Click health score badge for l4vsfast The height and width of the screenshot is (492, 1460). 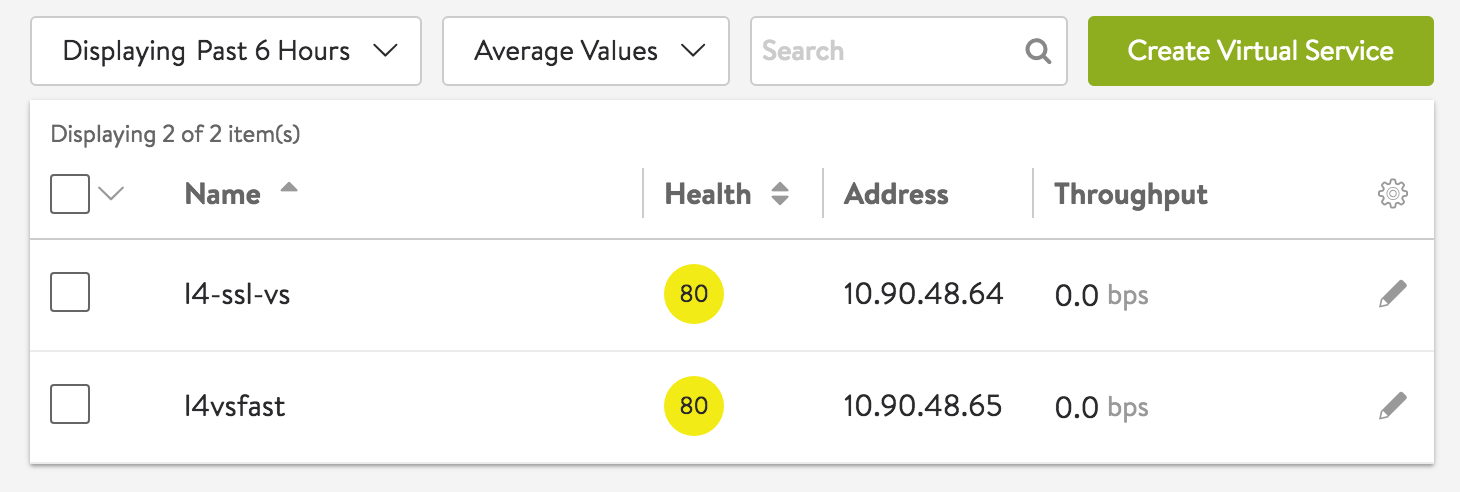click(693, 406)
